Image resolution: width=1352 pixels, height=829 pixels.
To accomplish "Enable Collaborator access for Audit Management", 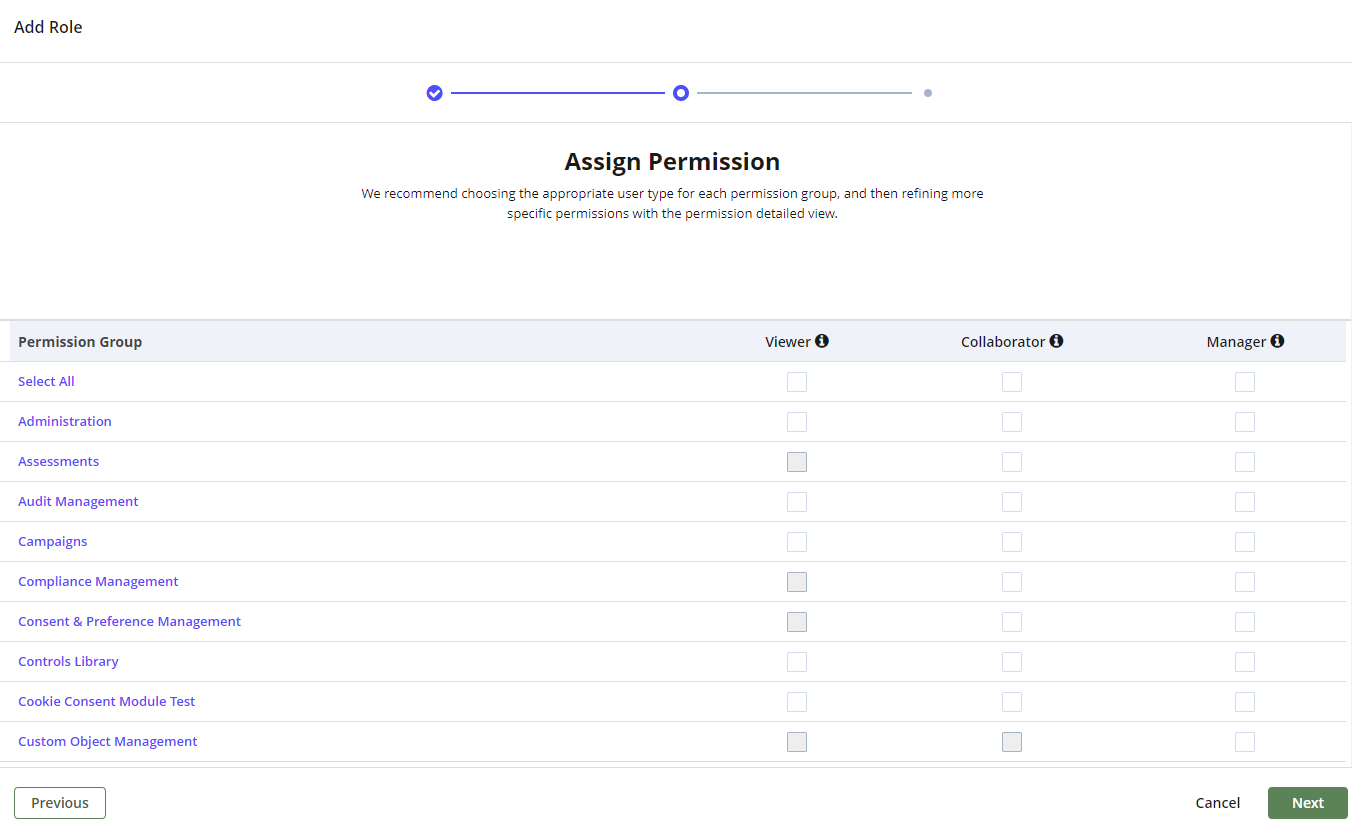I will [1011, 501].
